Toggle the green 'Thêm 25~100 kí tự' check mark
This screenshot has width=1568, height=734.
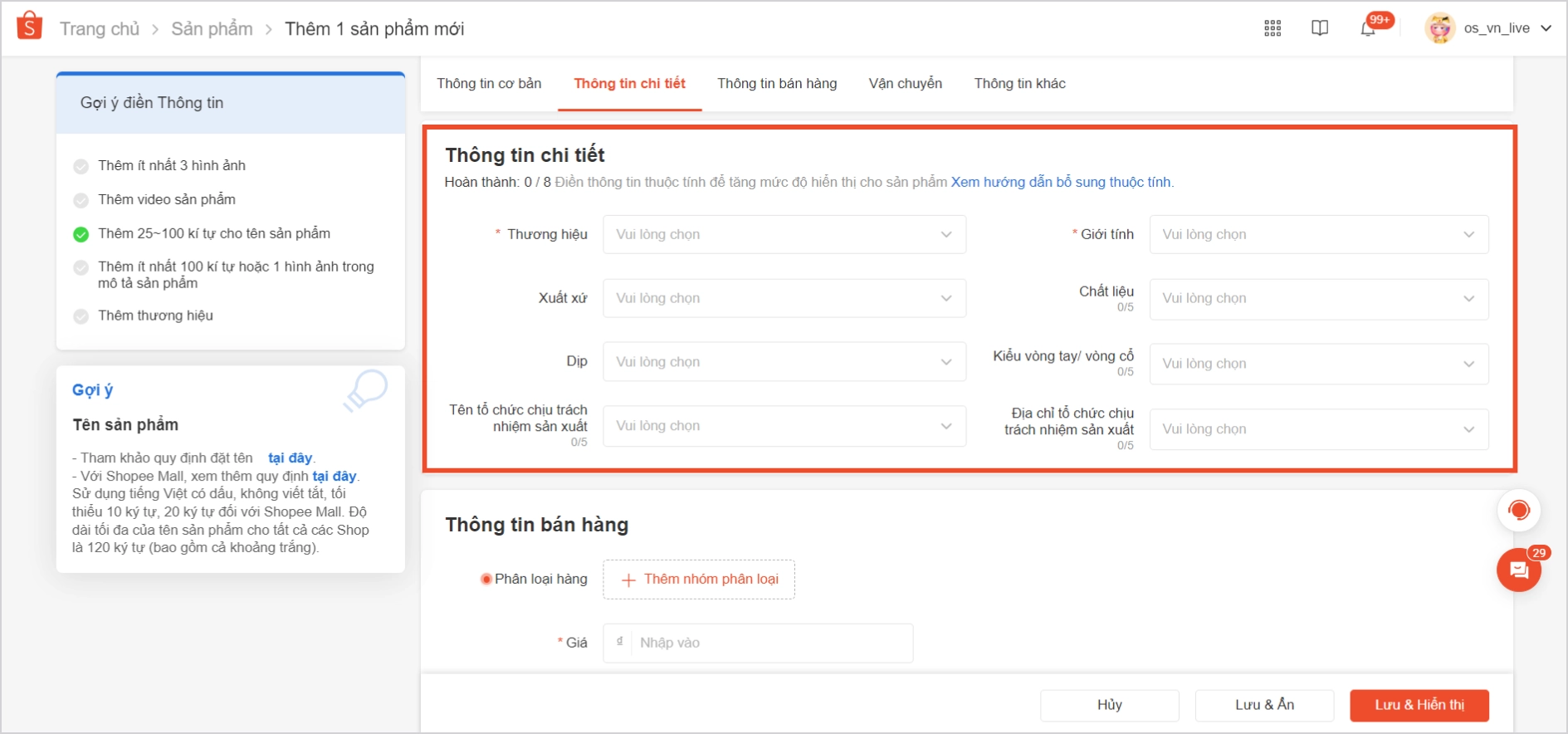click(x=81, y=234)
